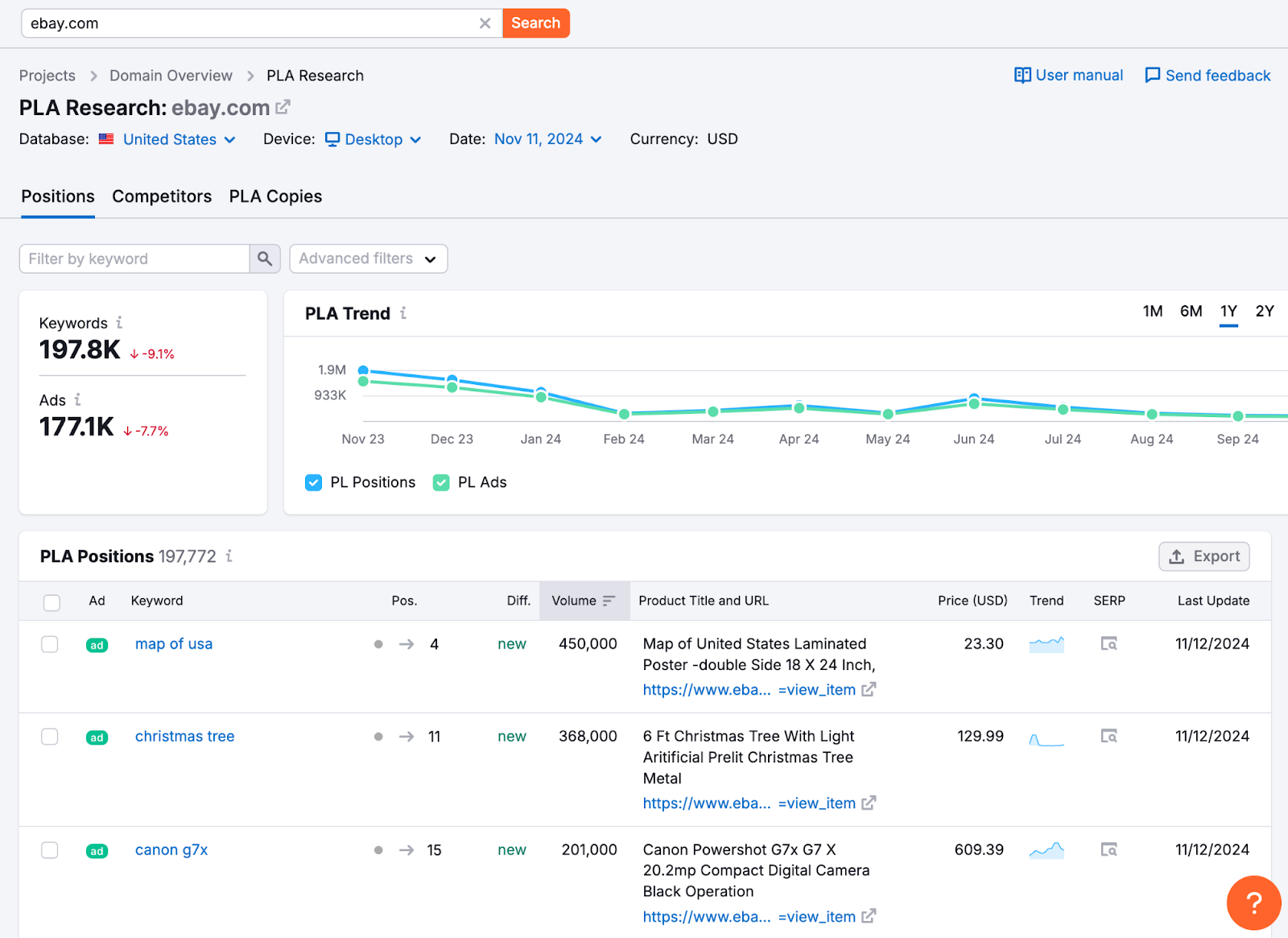
Task: Open ebay.com external link icon
Action: coord(283,107)
